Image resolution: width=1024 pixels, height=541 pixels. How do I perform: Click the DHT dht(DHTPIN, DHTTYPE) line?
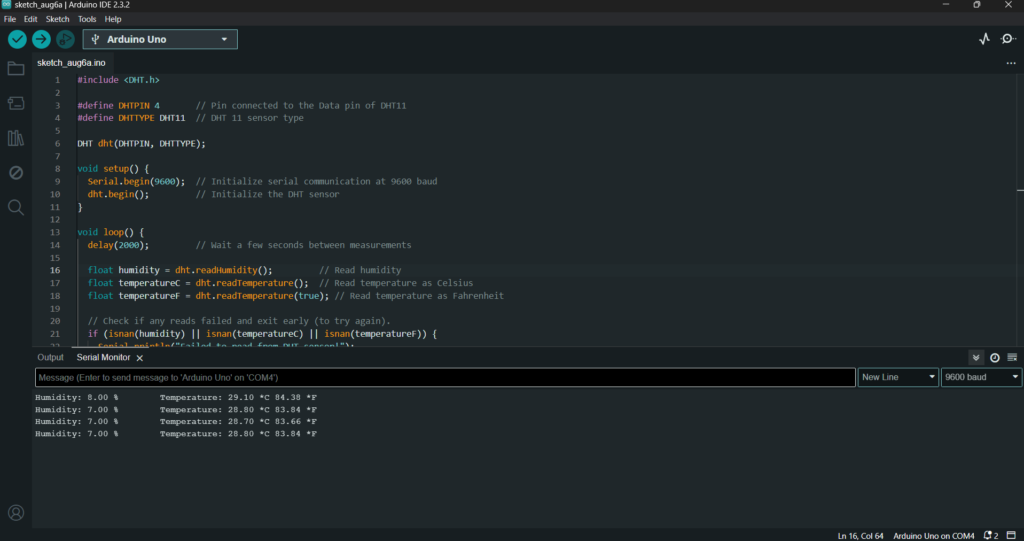pyautogui.click(x=141, y=143)
